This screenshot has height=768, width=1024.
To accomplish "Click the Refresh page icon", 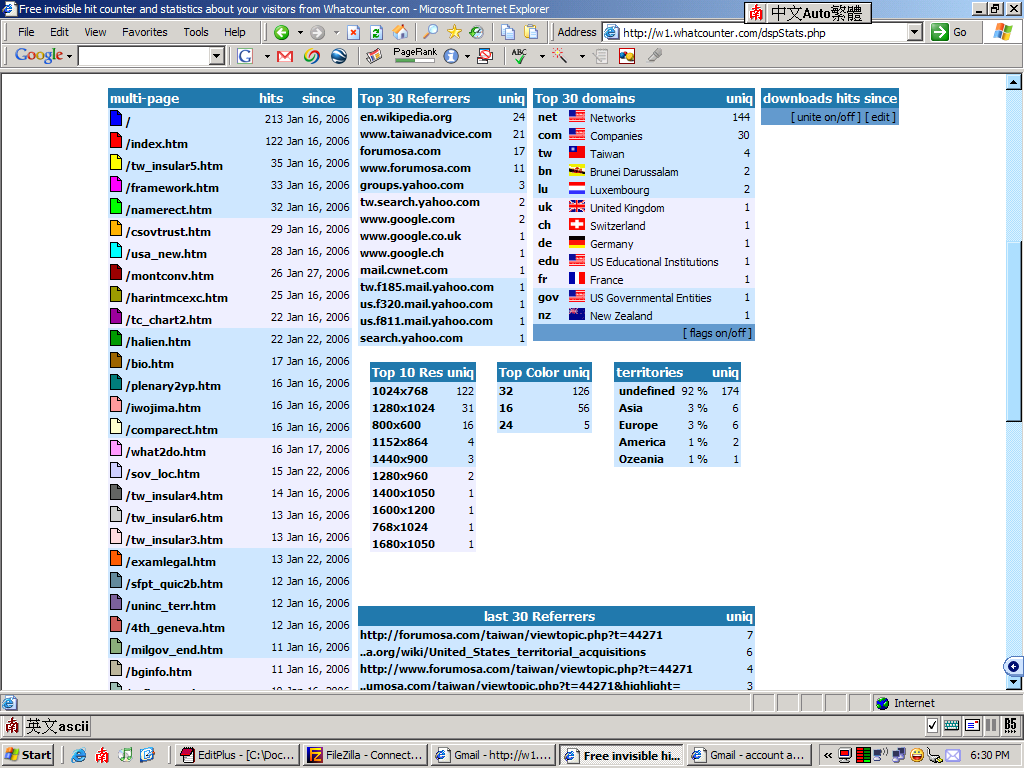I will (x=376, y=32).
